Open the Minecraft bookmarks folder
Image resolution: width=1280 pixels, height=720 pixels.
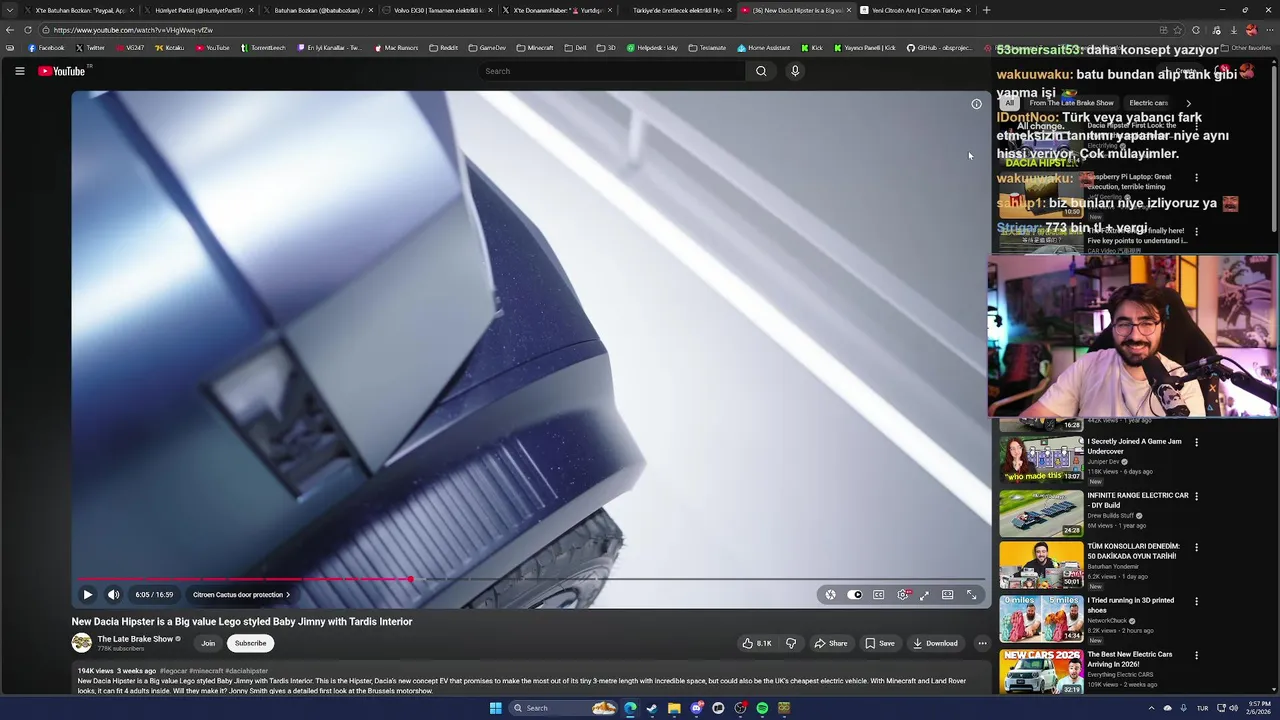535,48
